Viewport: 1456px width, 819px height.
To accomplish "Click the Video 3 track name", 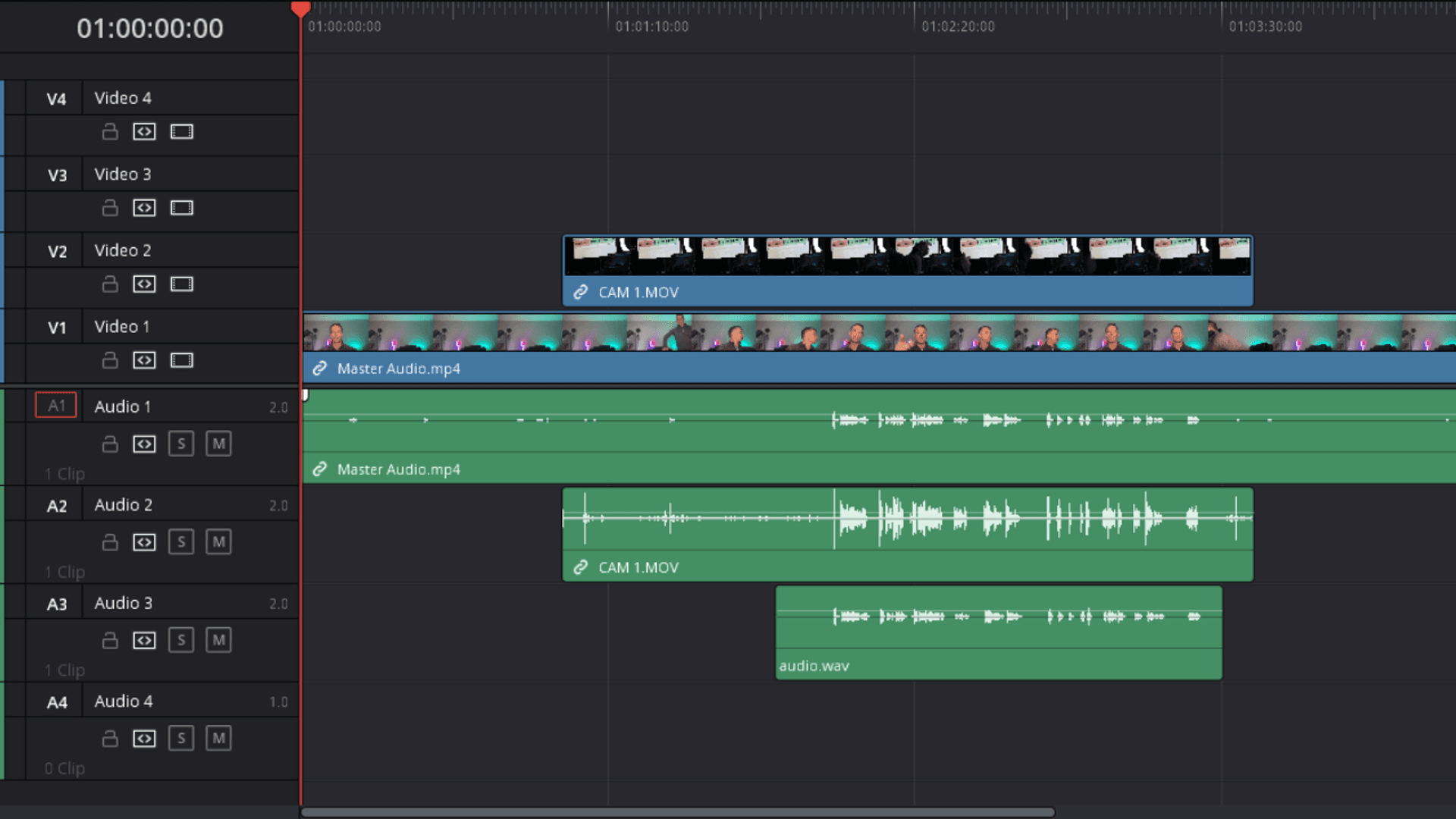I will coord(123,174).
